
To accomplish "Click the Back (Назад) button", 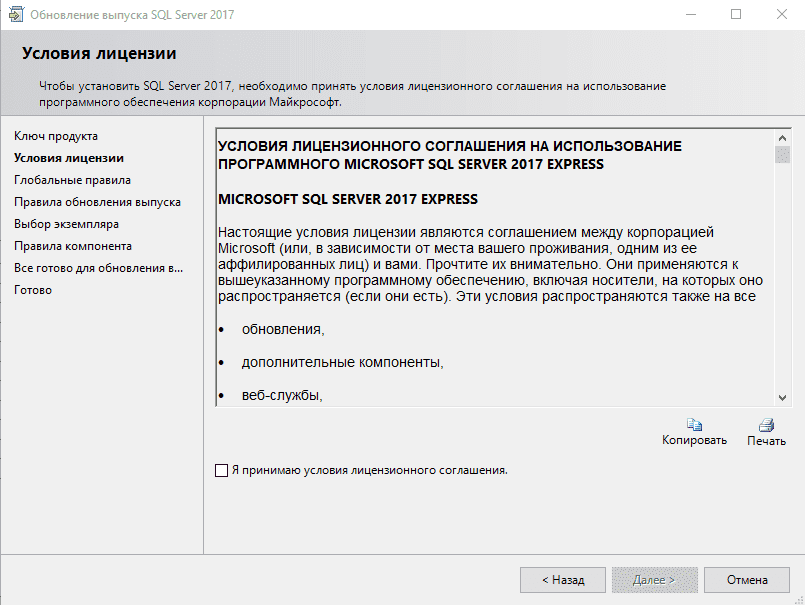I will (x=563, y=579).
